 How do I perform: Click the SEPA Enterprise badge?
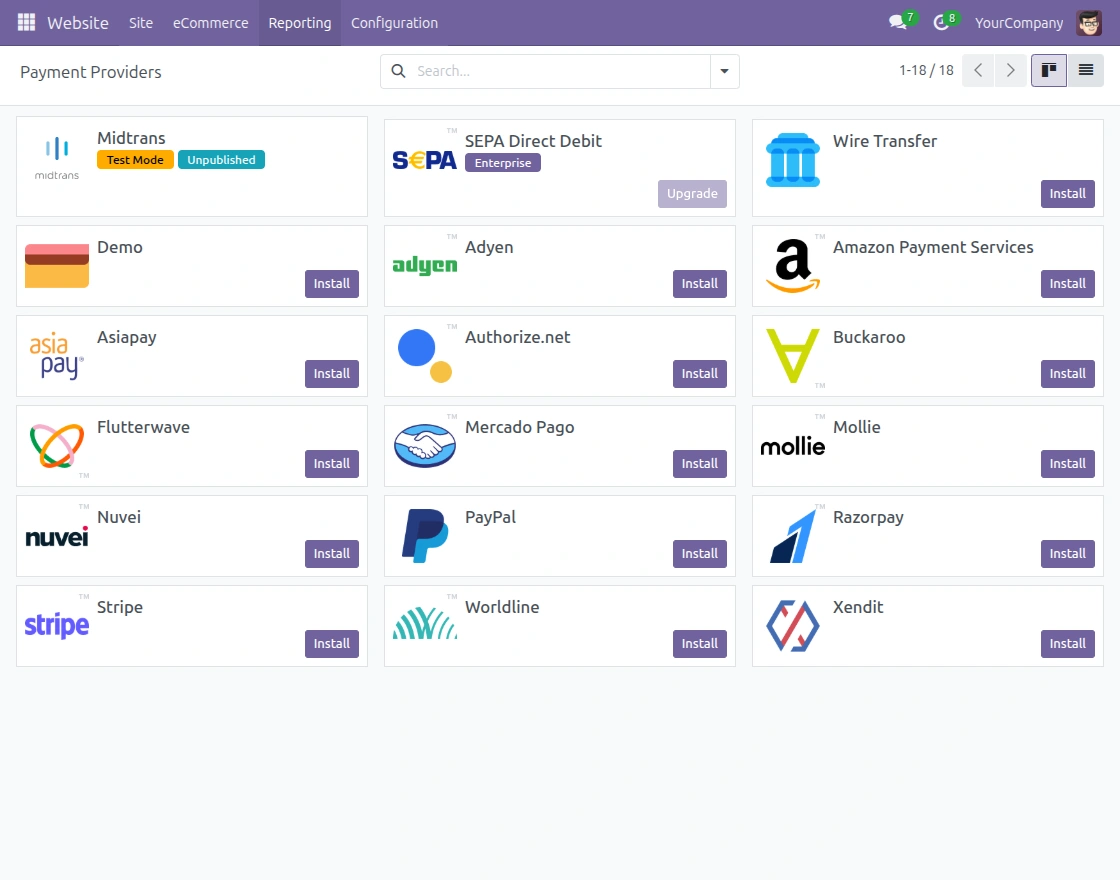(503, 163)
